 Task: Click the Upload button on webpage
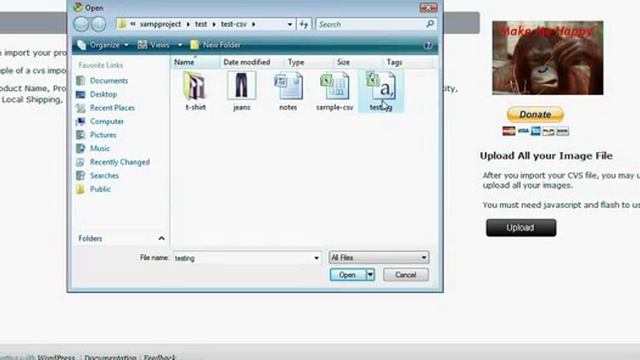521,228
